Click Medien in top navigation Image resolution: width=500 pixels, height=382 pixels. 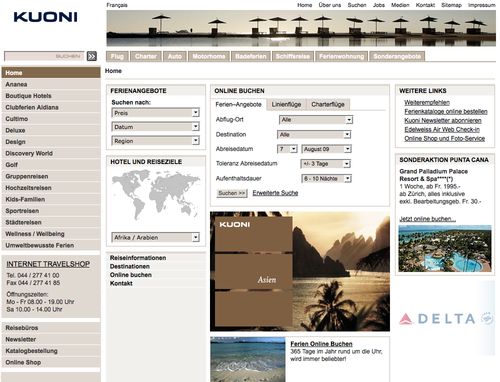pos(400,5)
